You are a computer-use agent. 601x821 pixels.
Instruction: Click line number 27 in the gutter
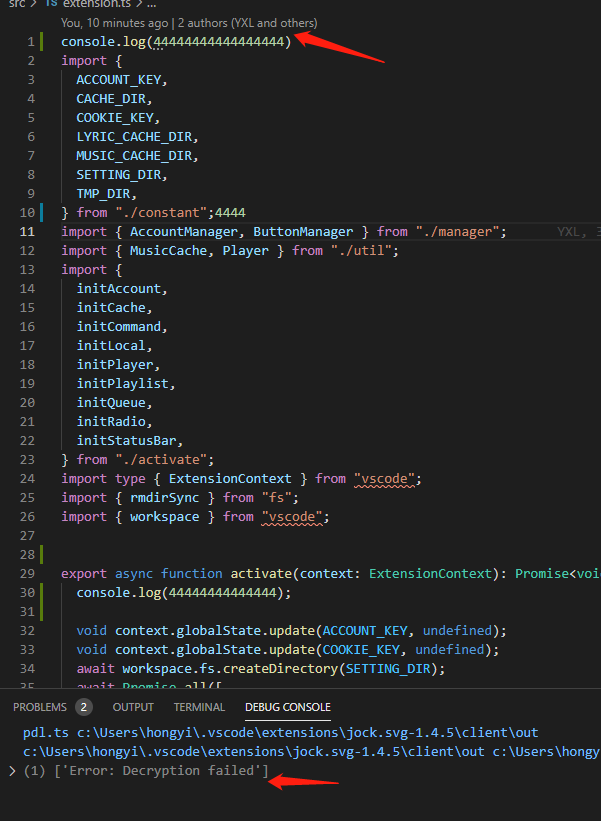(x=27, y=536)
